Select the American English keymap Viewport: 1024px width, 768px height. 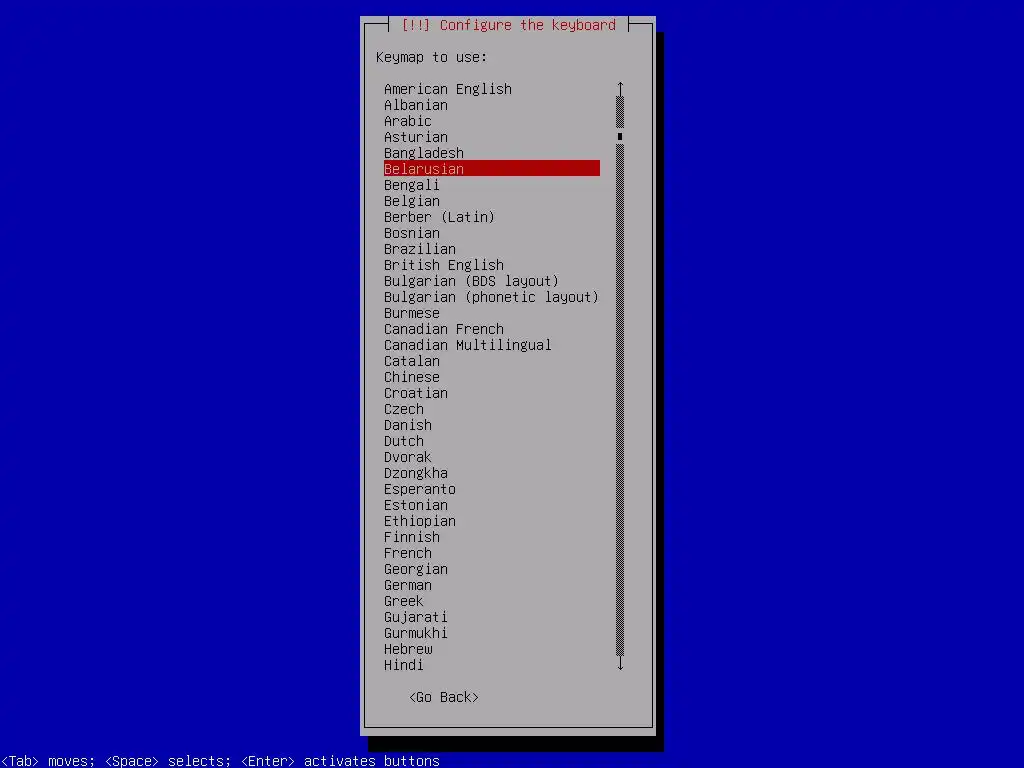(x=492, y=89)
